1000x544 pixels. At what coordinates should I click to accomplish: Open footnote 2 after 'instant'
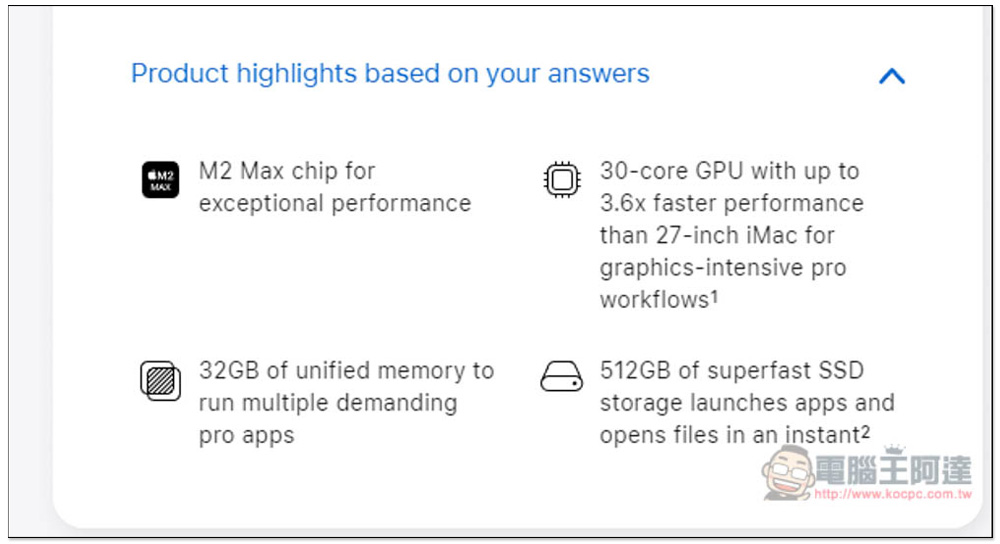(x=866, y=430)
